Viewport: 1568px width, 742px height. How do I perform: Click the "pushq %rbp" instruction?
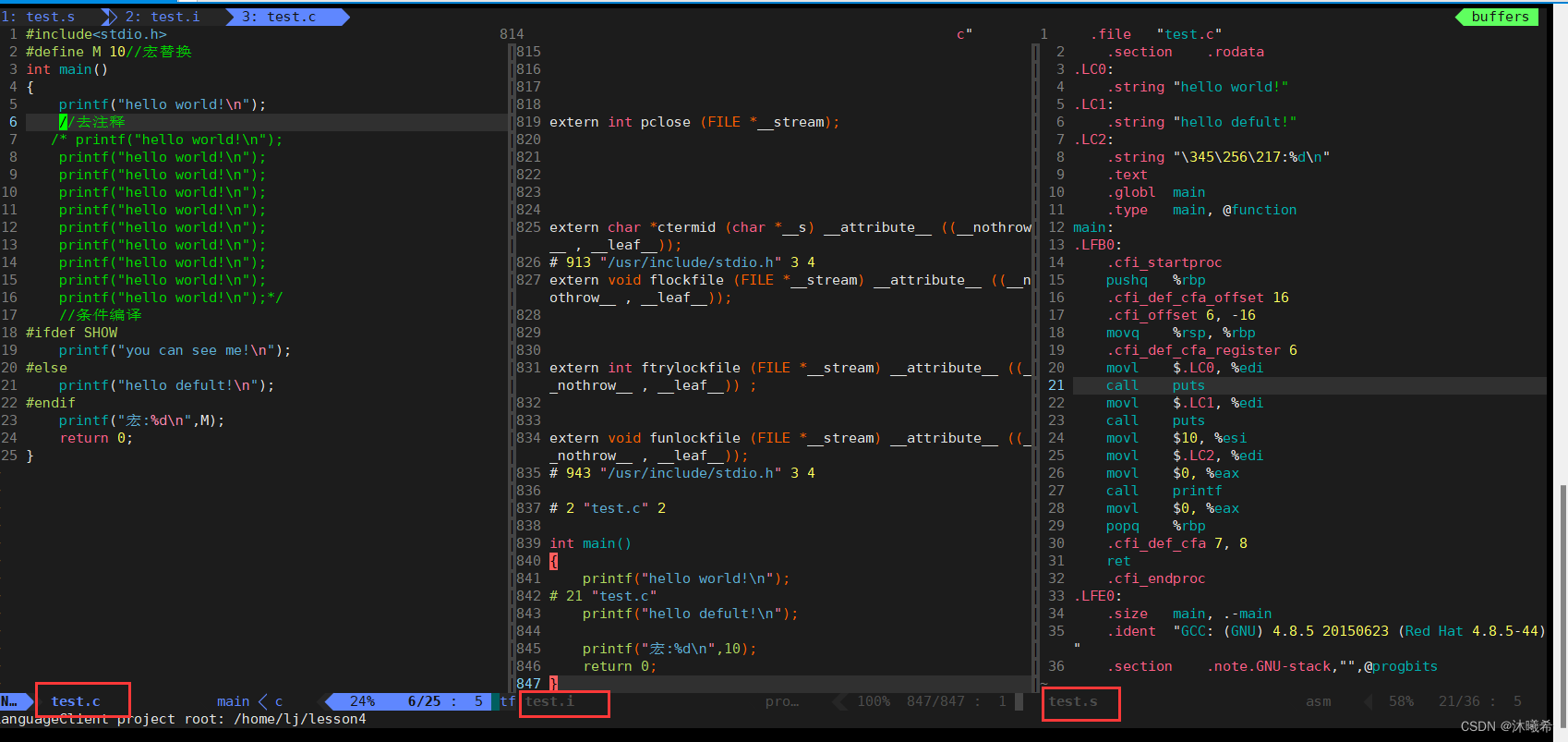coord(1156,280)
